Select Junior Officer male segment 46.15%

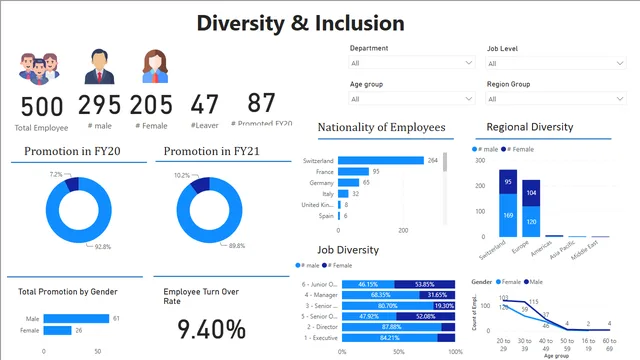(368, 284)
